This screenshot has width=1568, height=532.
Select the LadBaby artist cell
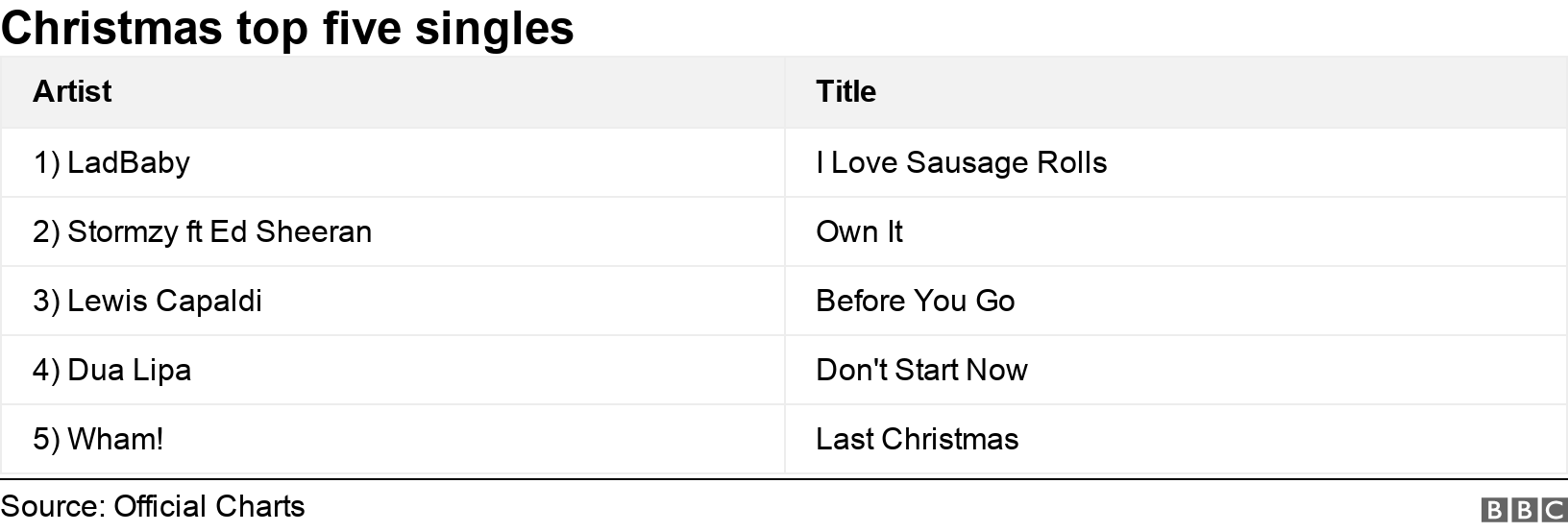point(111,162)
